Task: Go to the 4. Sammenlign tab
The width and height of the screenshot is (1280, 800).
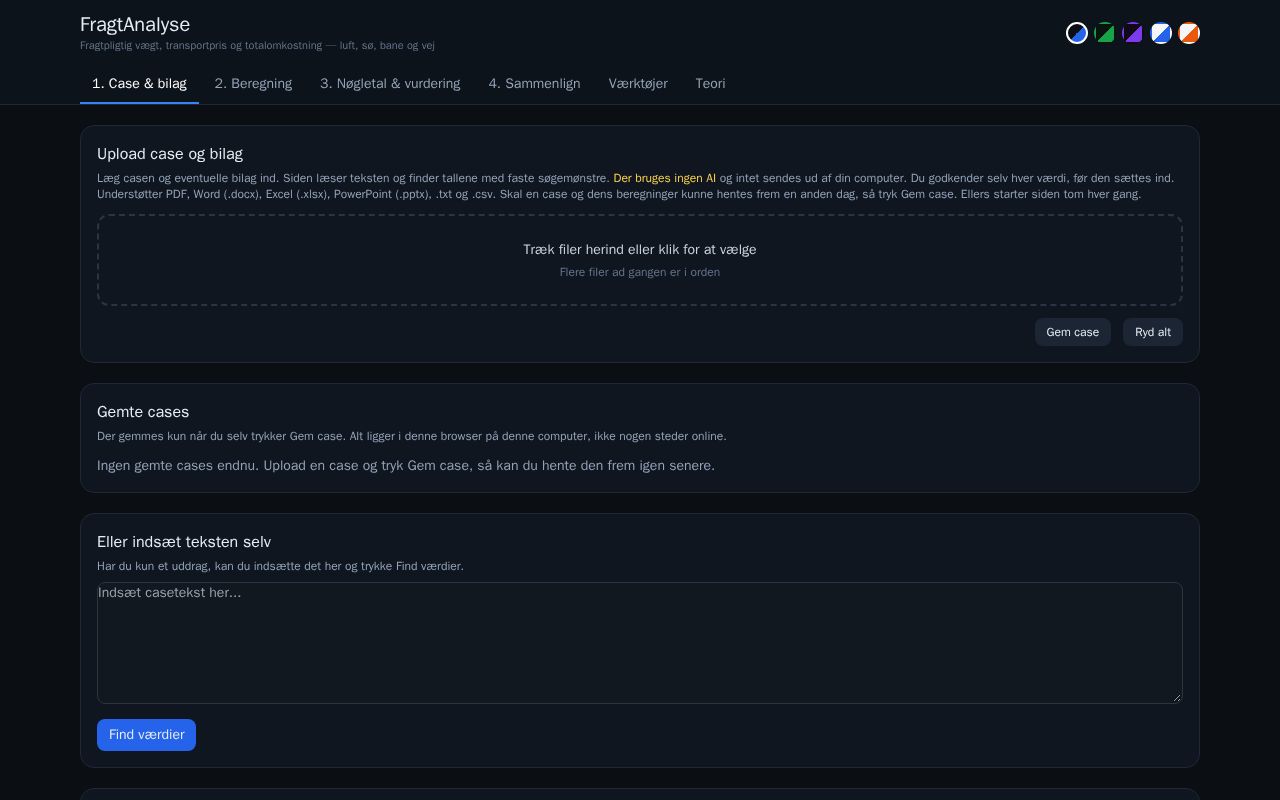Action: (x=534, y=84)
